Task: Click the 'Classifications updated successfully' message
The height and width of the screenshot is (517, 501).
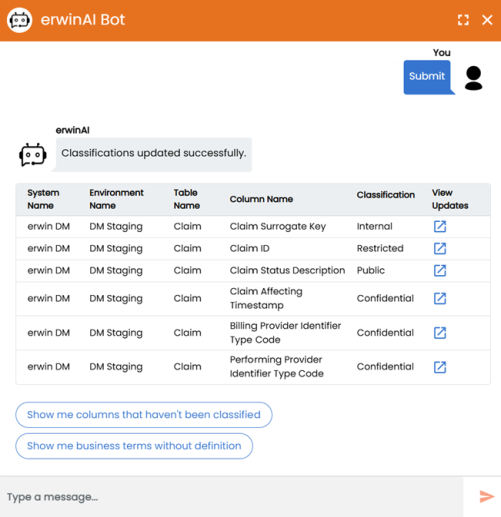Action: click(154, 154)
